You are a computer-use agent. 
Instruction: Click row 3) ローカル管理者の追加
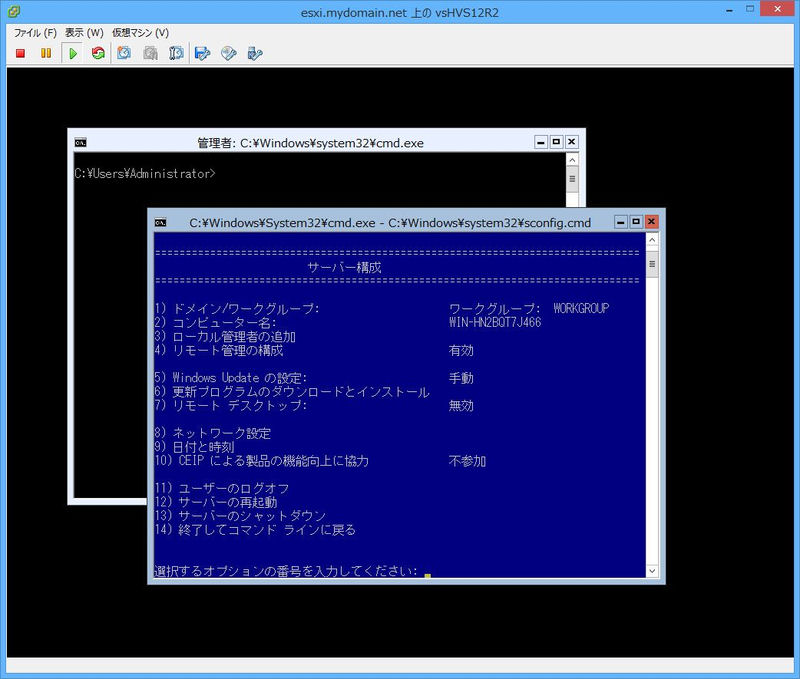coord(225,337)
